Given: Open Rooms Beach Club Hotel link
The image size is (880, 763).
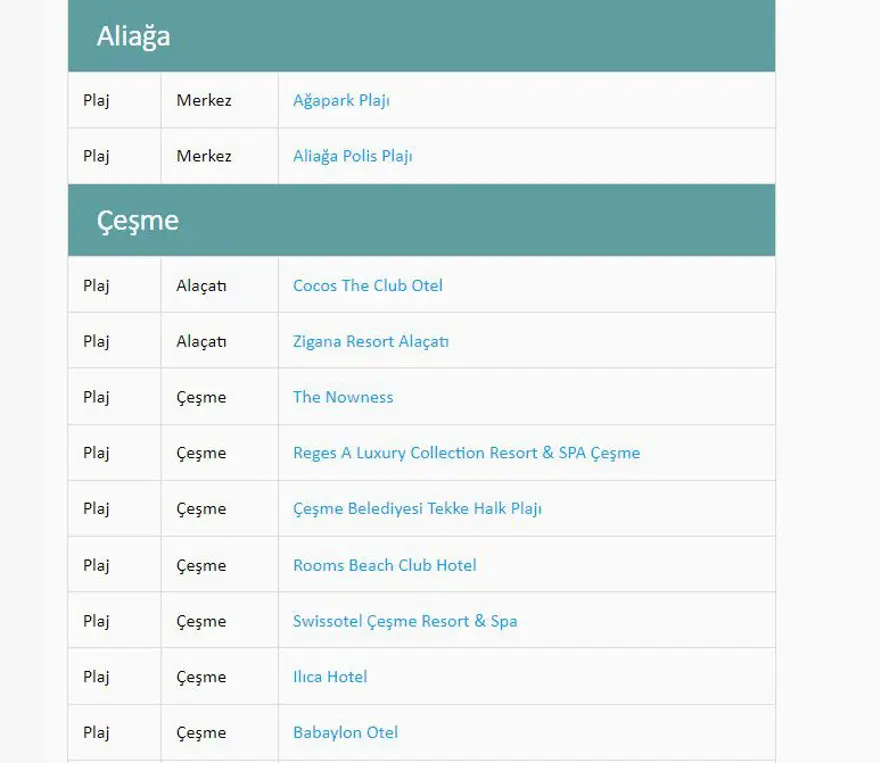Looking at the screenshot, I should (384, 565).
